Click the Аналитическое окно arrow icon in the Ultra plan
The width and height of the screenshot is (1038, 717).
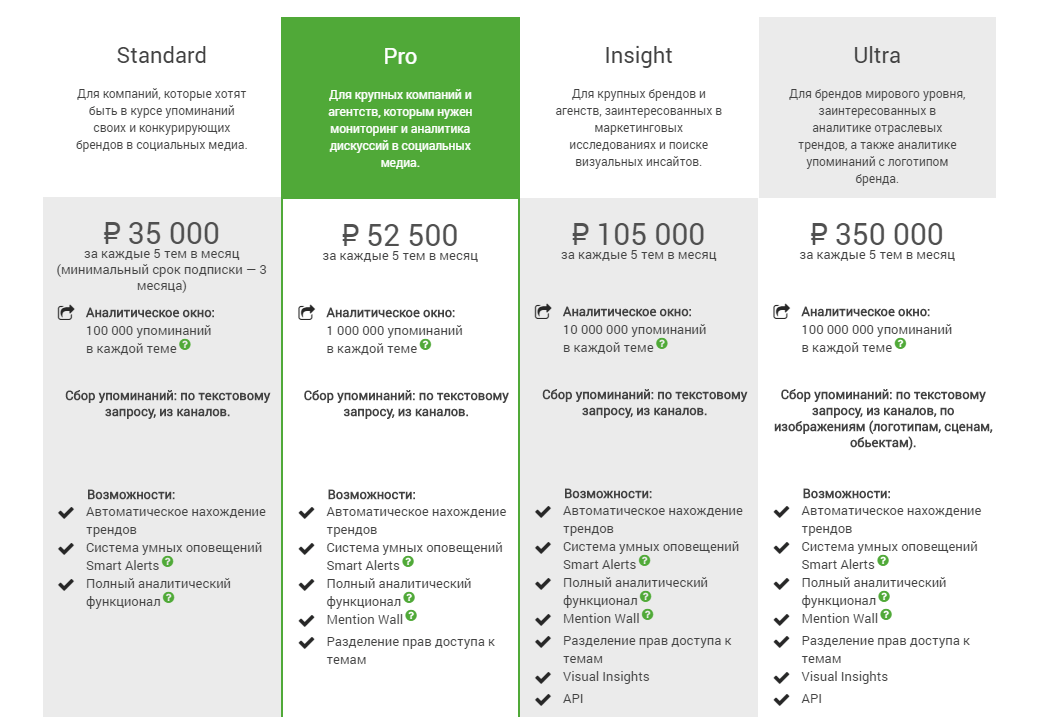(782, 312)
